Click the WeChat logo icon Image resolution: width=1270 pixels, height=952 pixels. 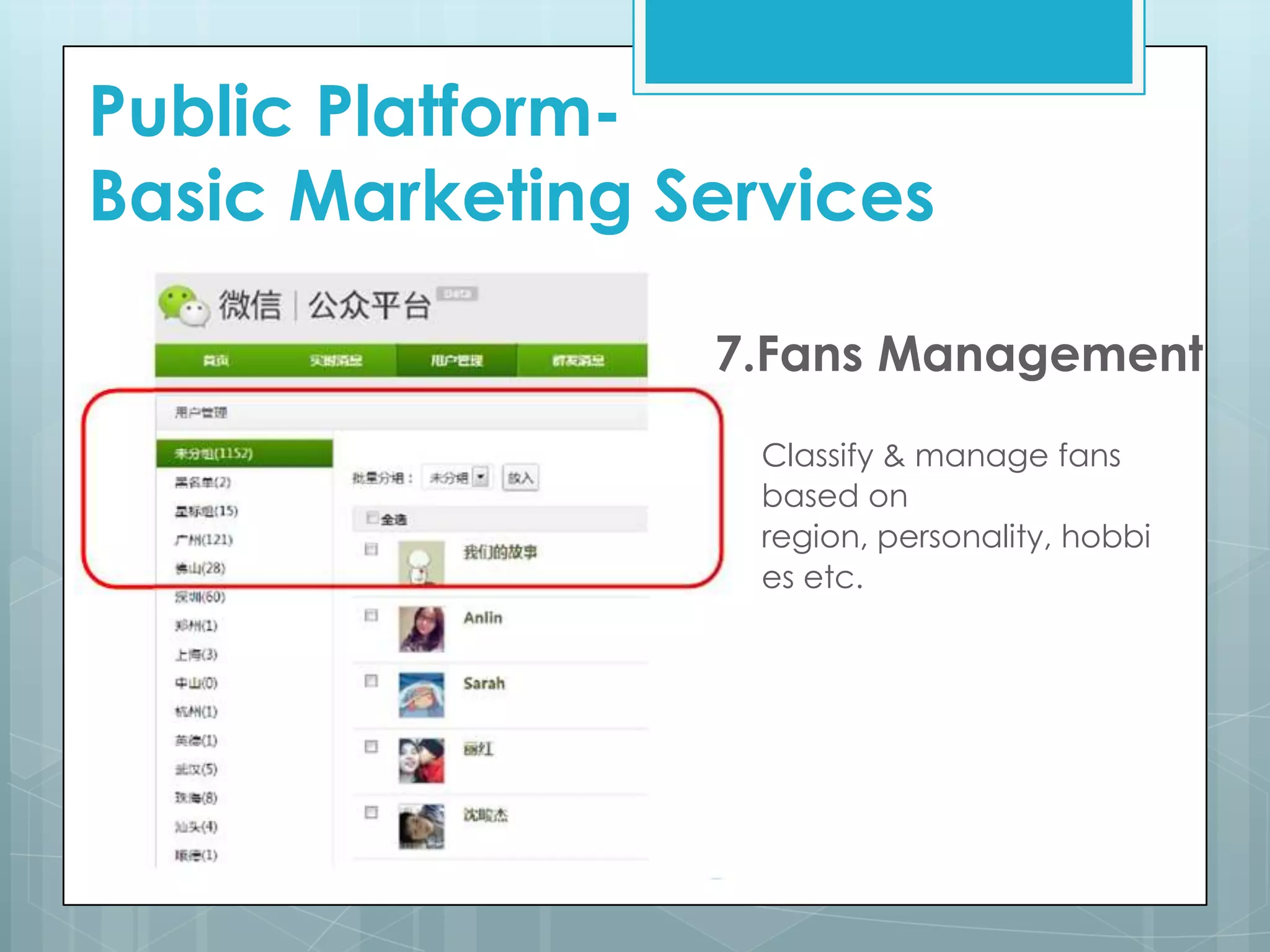point(184,306)
